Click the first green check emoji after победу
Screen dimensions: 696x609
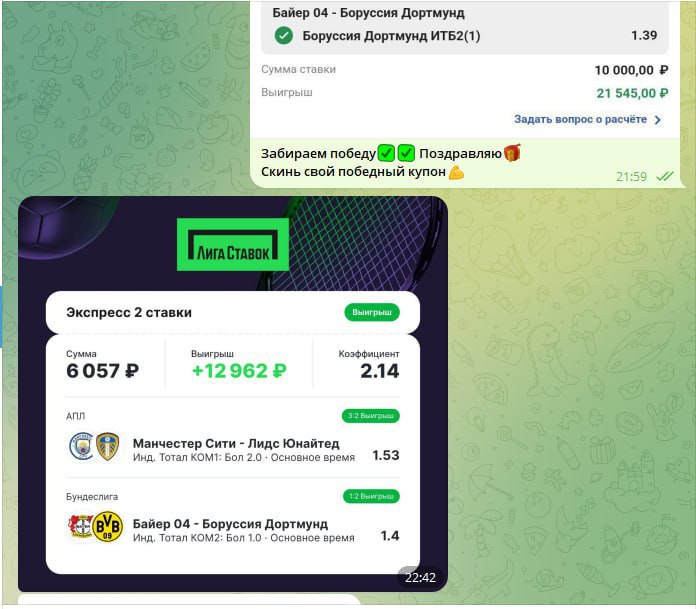[386, 154]
